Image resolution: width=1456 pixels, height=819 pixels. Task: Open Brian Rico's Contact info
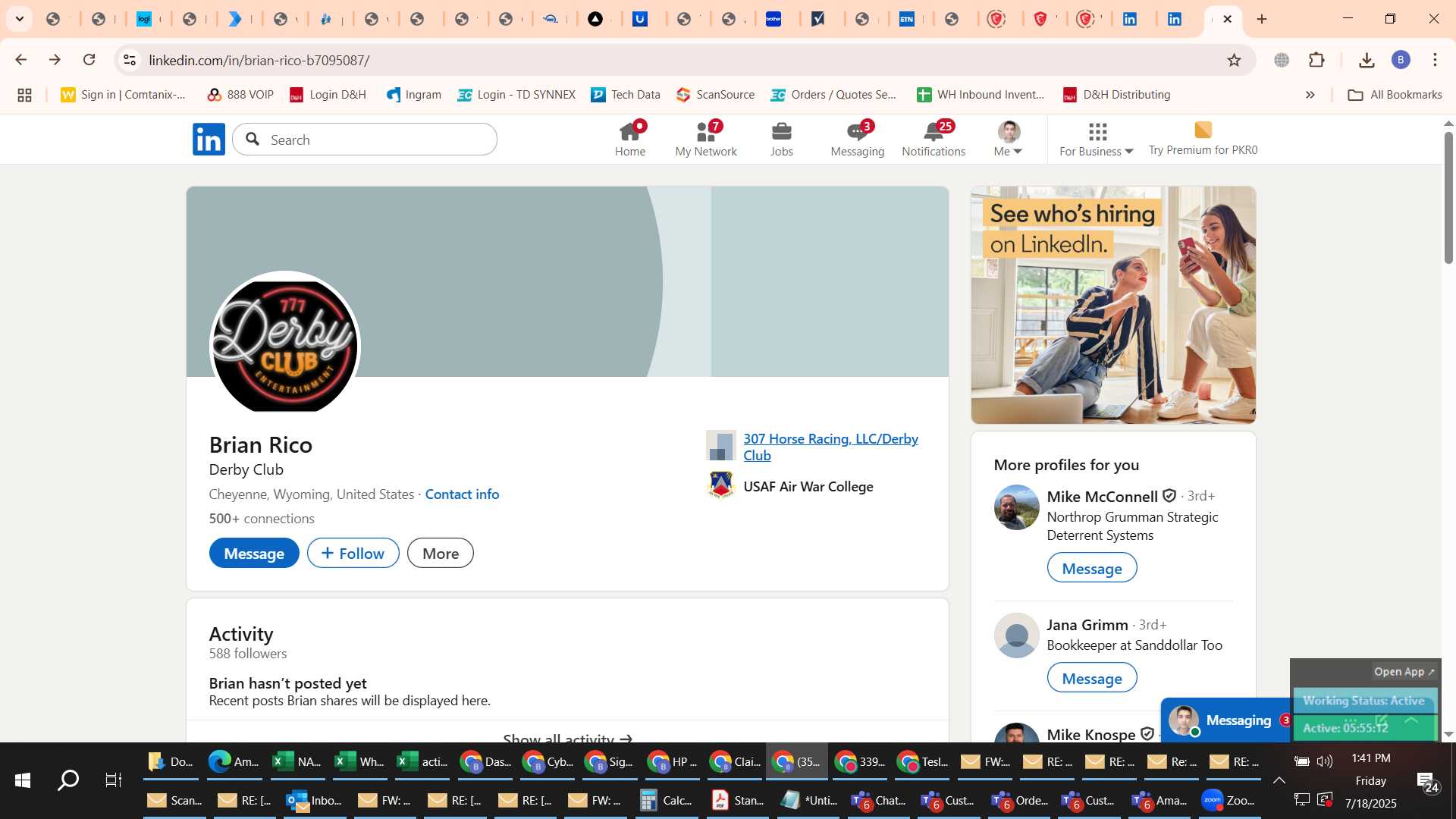[x=462, y=494]
